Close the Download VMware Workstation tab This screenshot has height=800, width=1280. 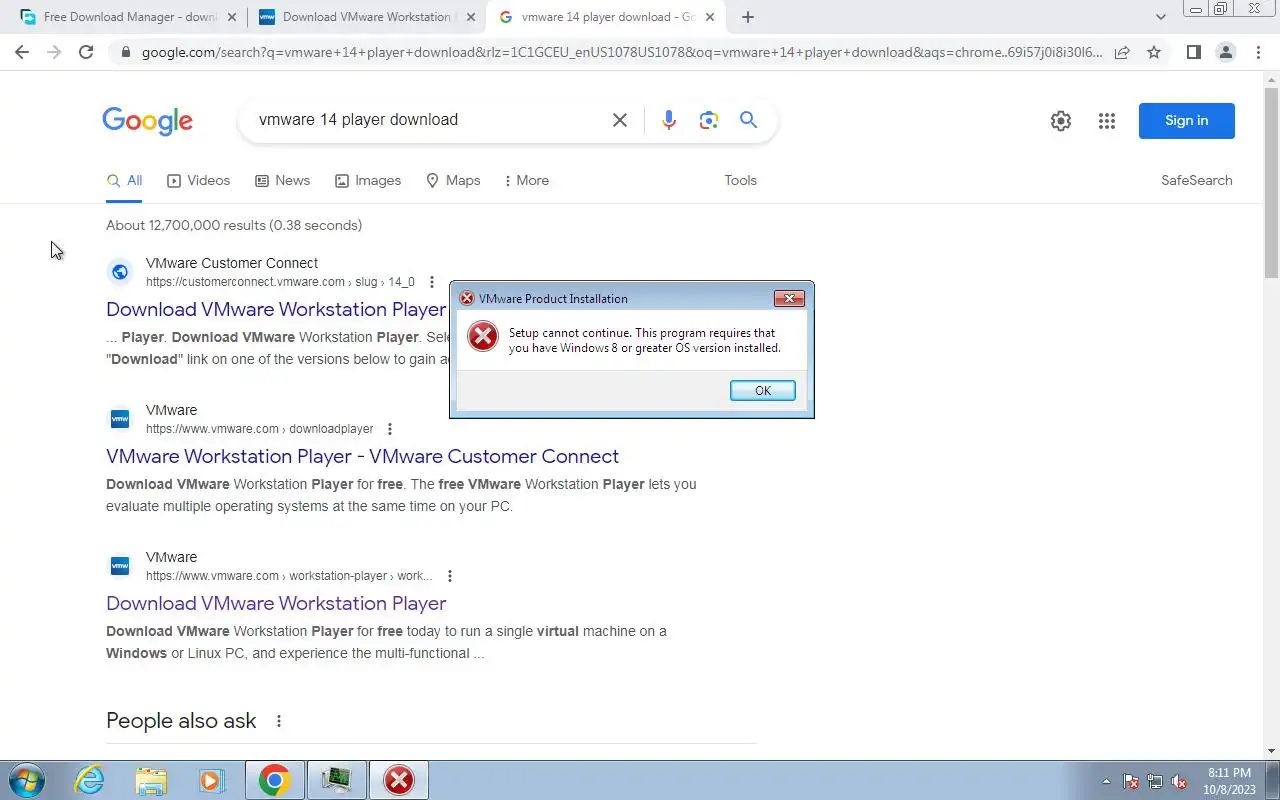471,17
